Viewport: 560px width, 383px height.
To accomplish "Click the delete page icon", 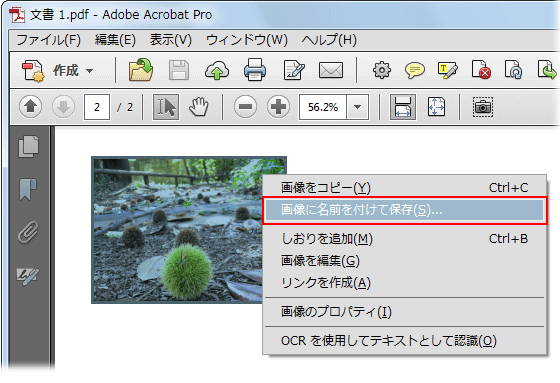I will pyautogui.click(x=481, y=70).
